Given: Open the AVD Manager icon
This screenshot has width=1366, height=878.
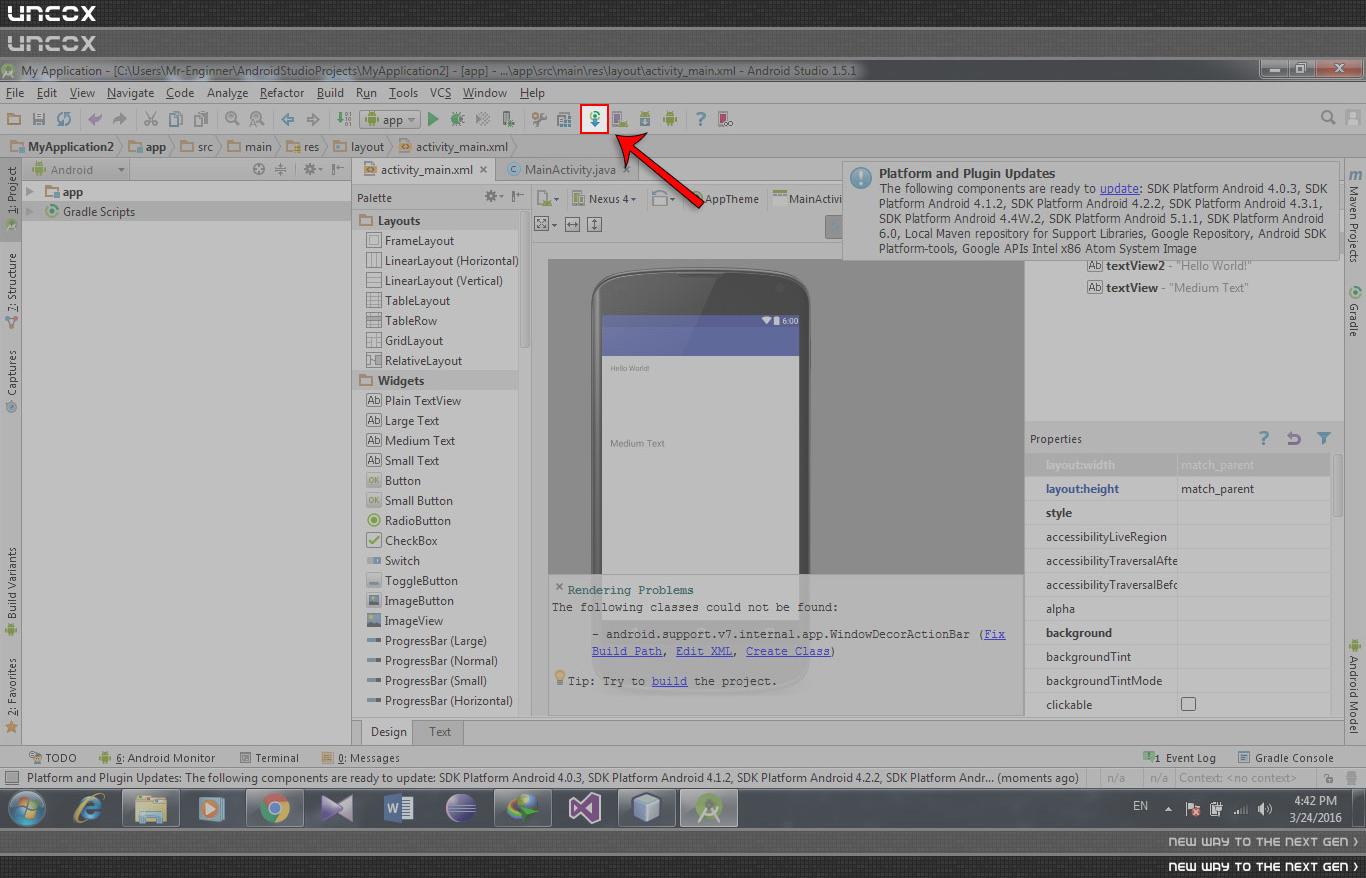Looking at the screenshot, I should 620,119.
